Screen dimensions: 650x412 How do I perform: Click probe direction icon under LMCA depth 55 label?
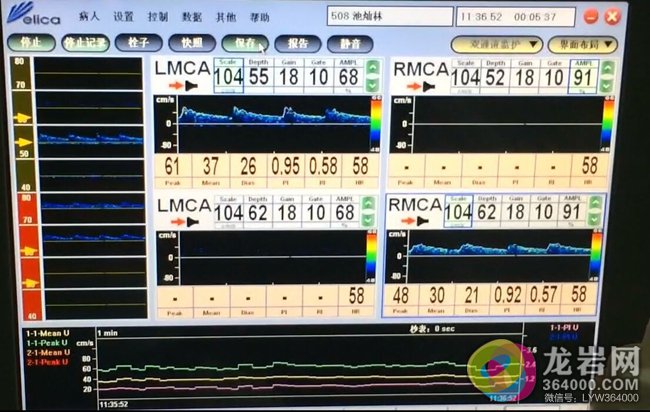click(x=183, y=86)
